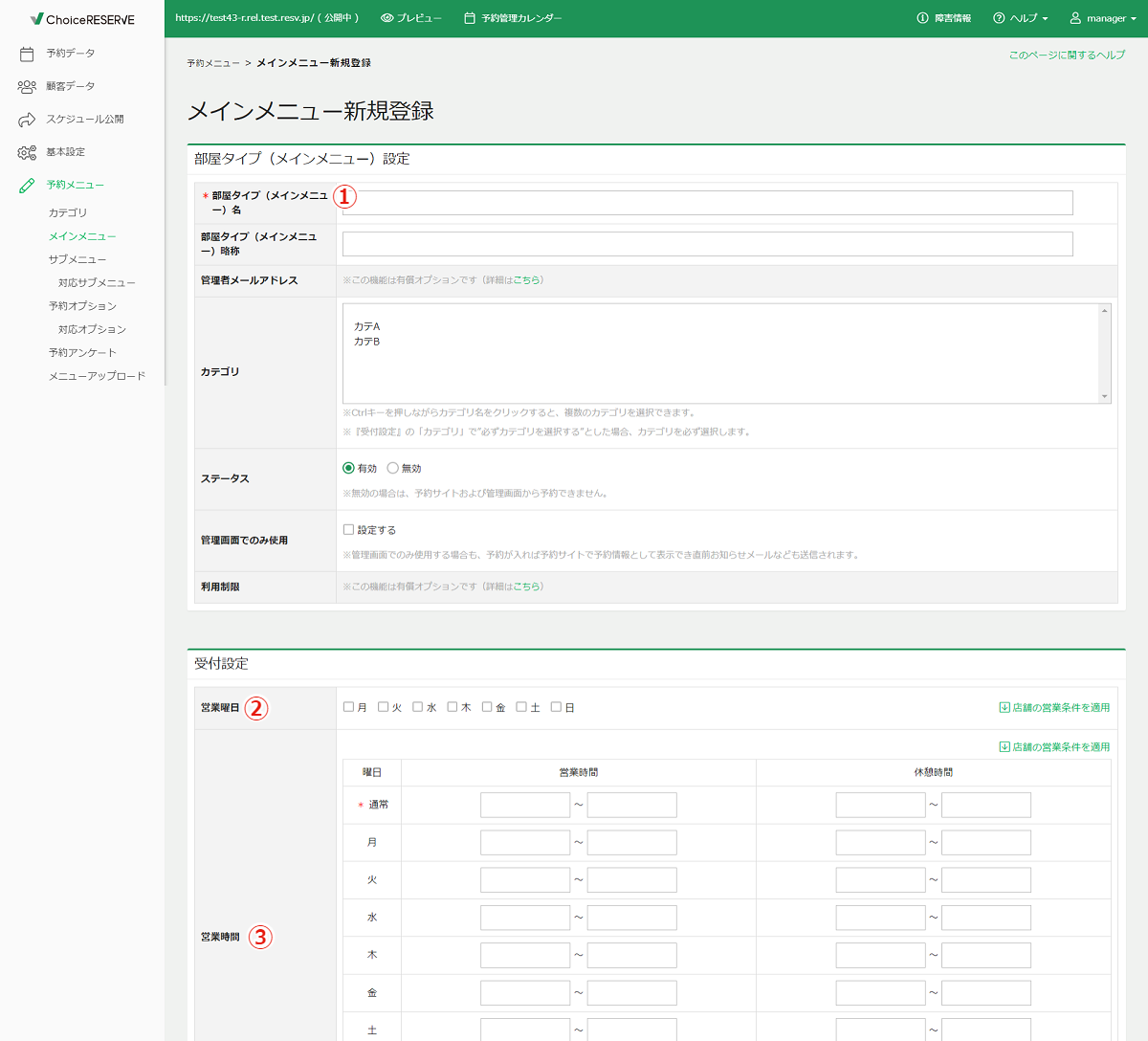Check the 設定する checkbox for 管理画面でのみ使用
Image resolution: width=1148 pixels, height=1041 pixels.
(348, 530)
